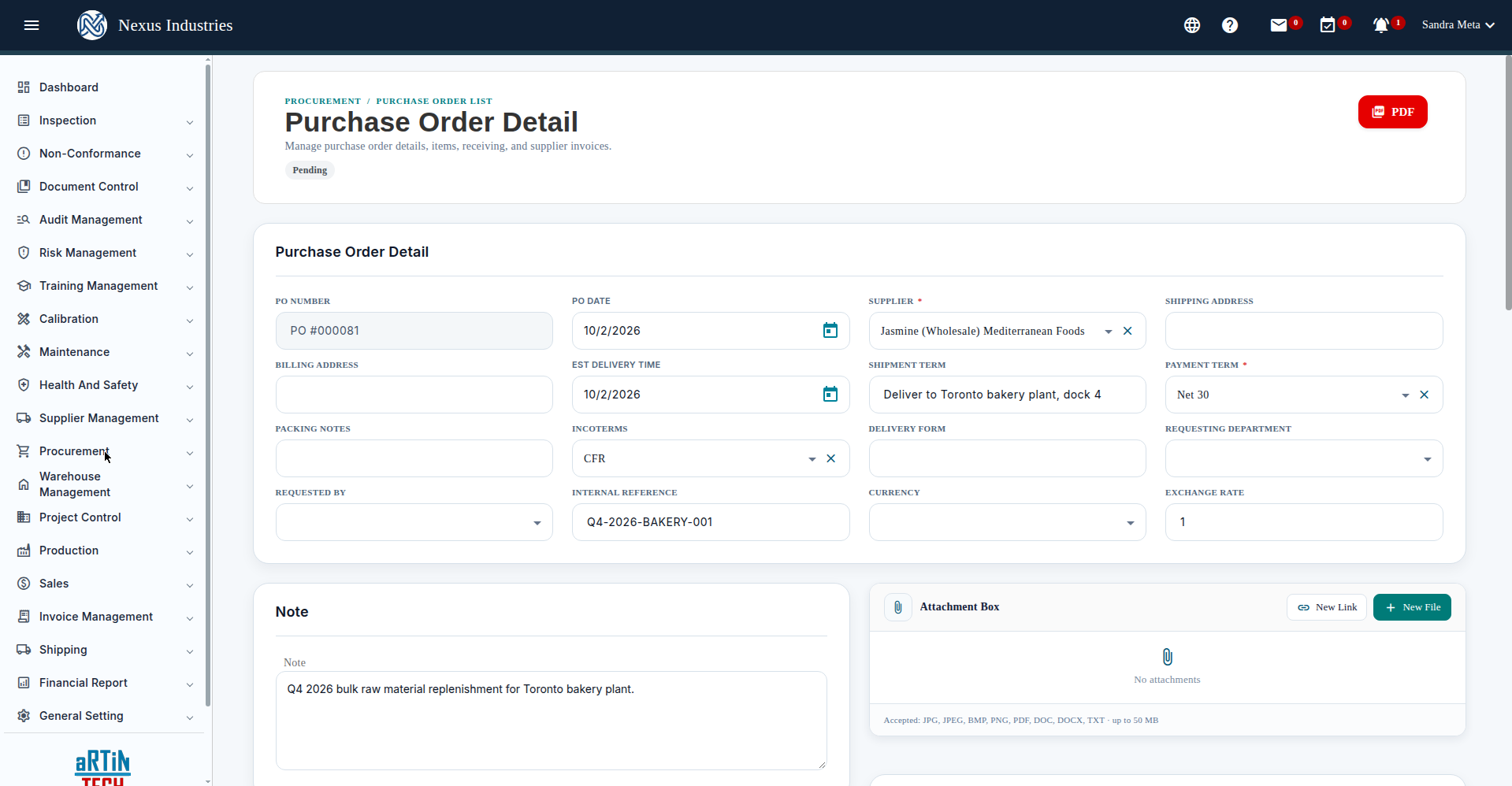
Task: Open the Incoterms dropdown arrow
Action: [812, 459]
